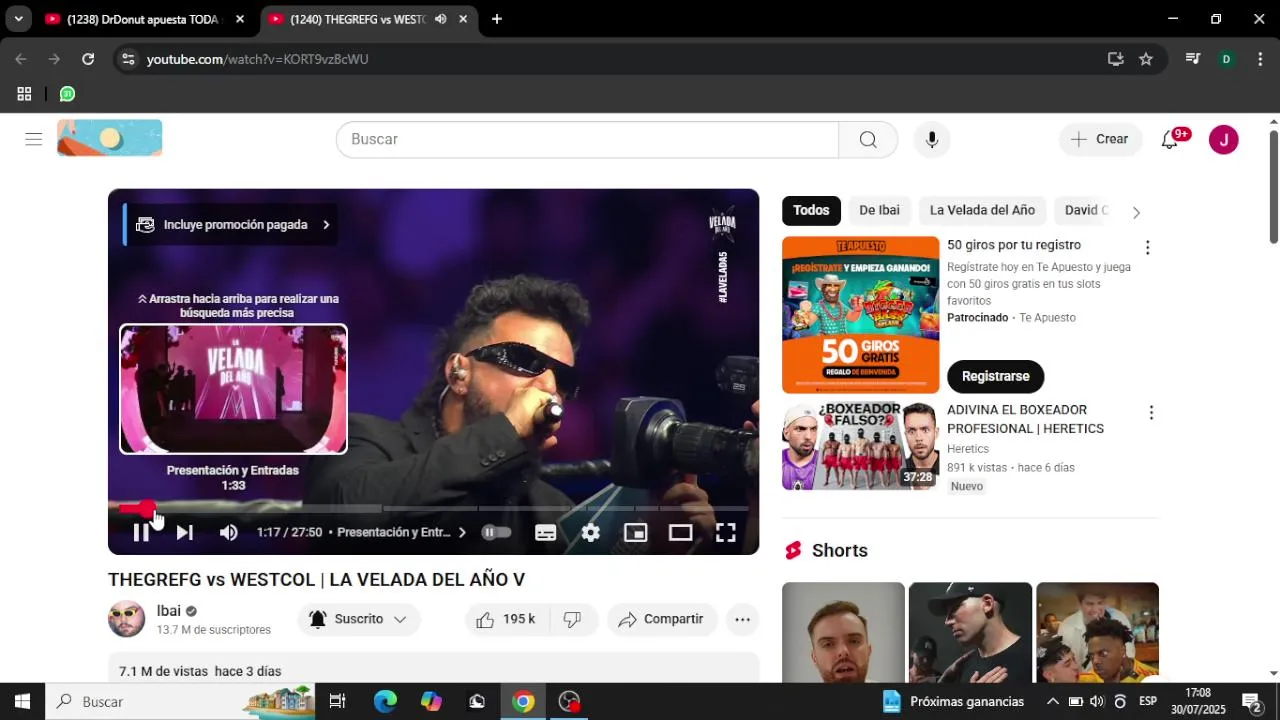Open a new browser tab
This screenshot has width=1280, height=720.
point(497,19)
